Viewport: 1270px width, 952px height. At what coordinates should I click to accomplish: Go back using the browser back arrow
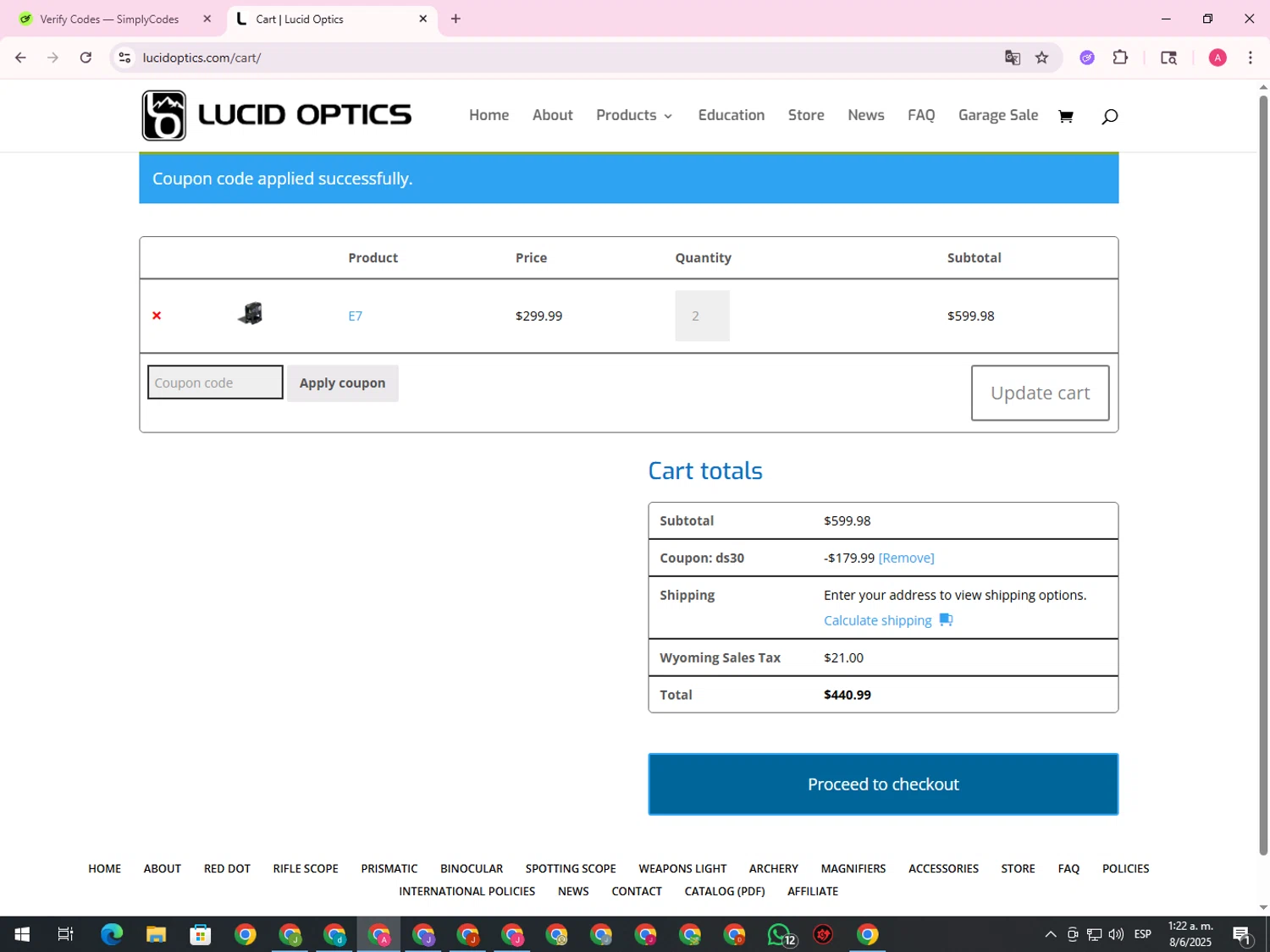tap(20, 58)
